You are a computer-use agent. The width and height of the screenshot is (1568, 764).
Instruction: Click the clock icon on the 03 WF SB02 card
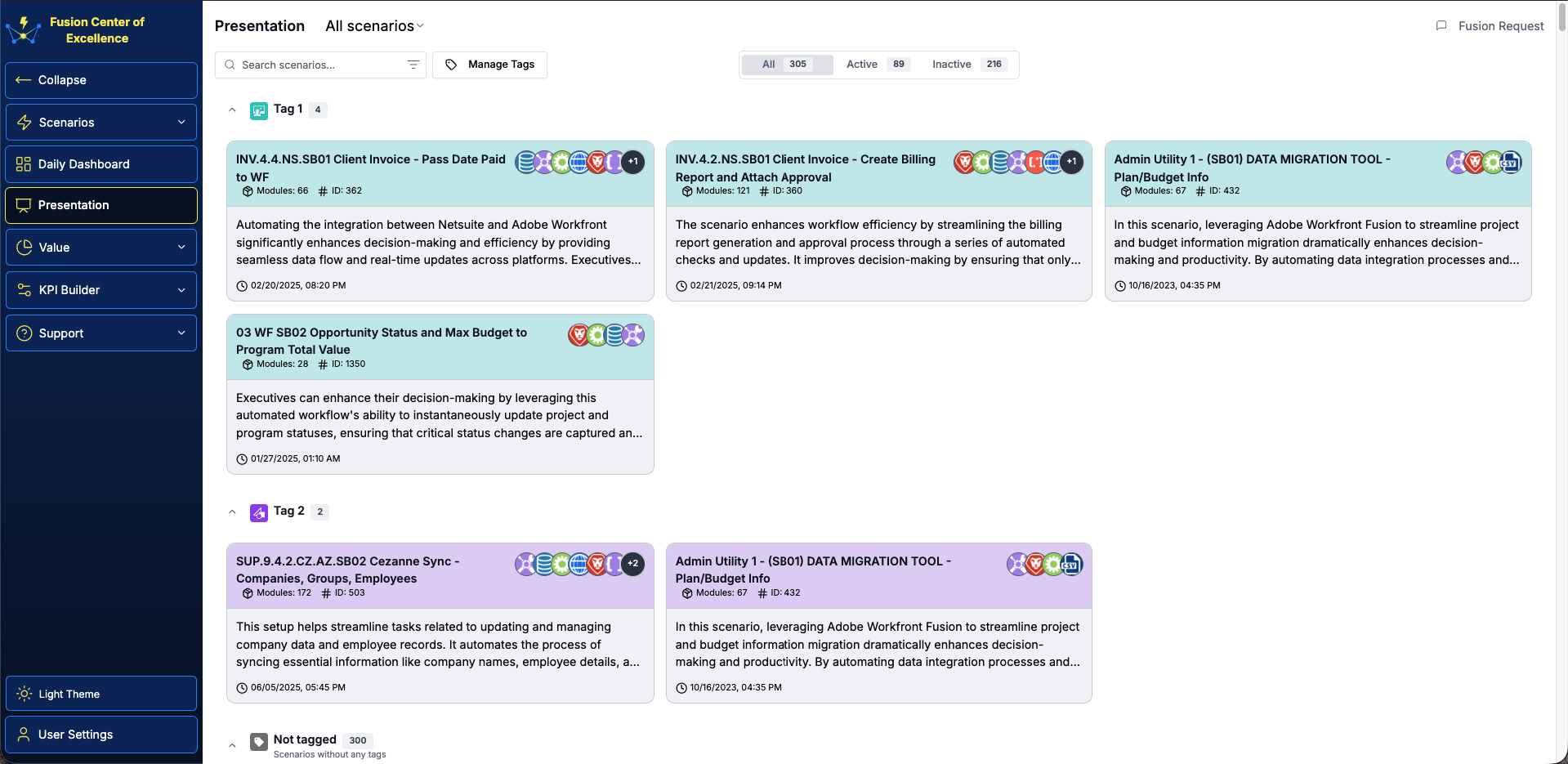242,459
